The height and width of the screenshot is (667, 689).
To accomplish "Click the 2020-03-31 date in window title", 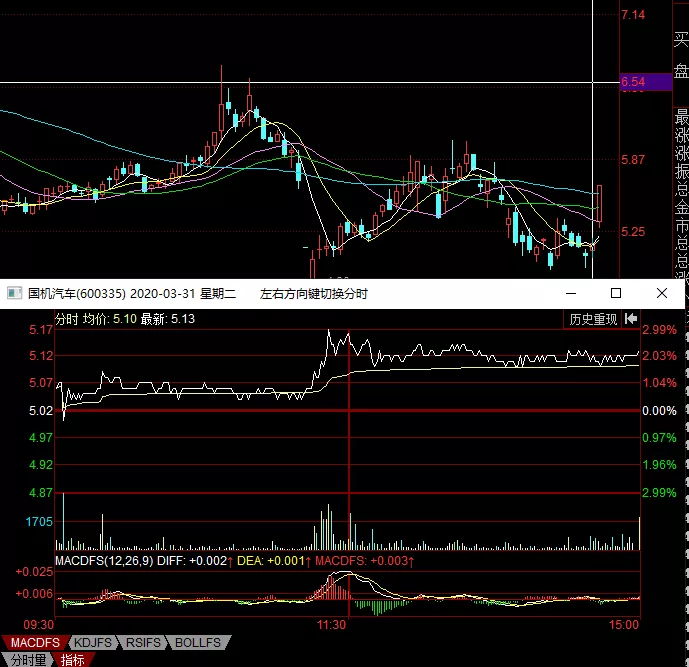I will [x=163, y=294].
